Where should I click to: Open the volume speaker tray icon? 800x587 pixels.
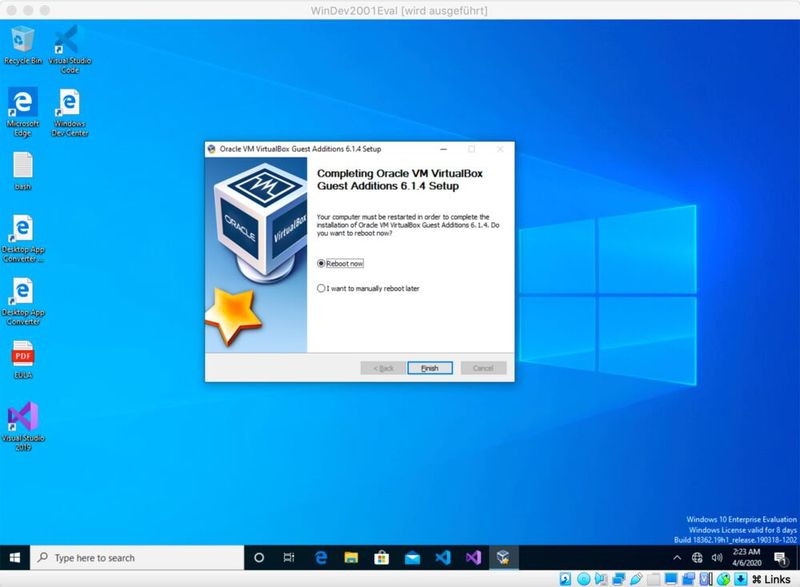[717, 557]
